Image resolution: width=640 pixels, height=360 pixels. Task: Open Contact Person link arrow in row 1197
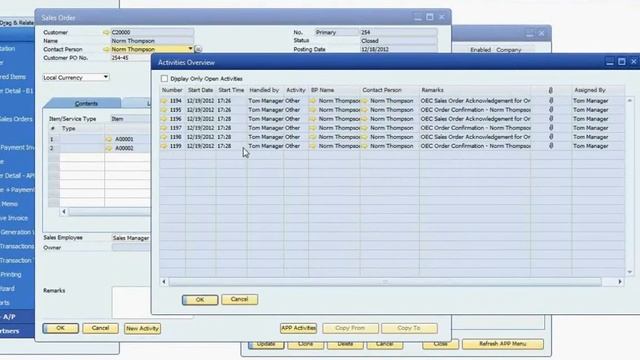click(x=364, y=128)
